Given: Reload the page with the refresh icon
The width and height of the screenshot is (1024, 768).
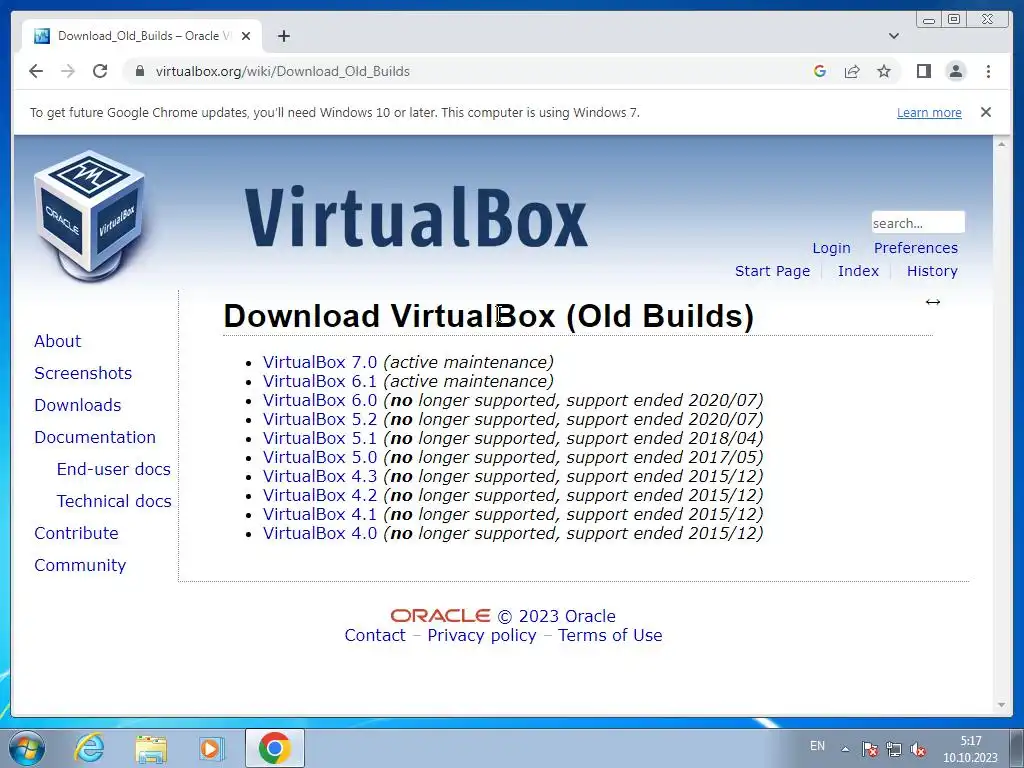Looking at the screenshot, I should (x=100, y=71).
